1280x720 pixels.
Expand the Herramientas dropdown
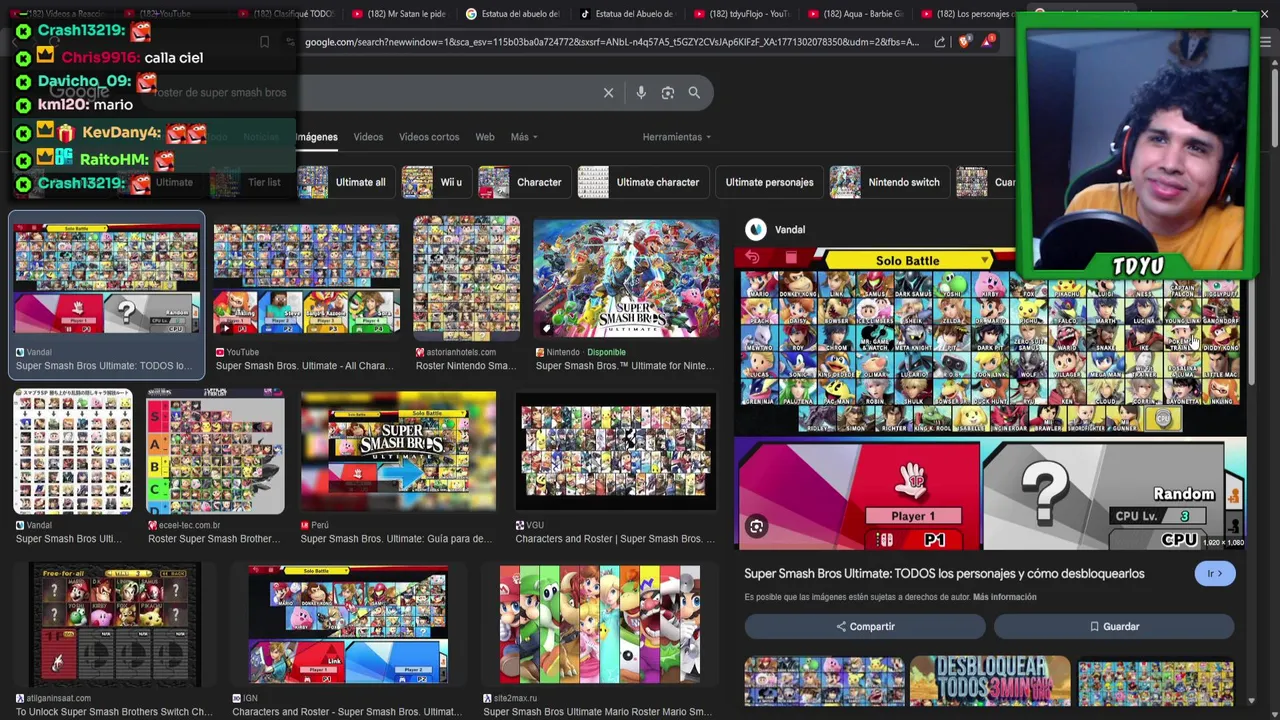tap(677, 137)
